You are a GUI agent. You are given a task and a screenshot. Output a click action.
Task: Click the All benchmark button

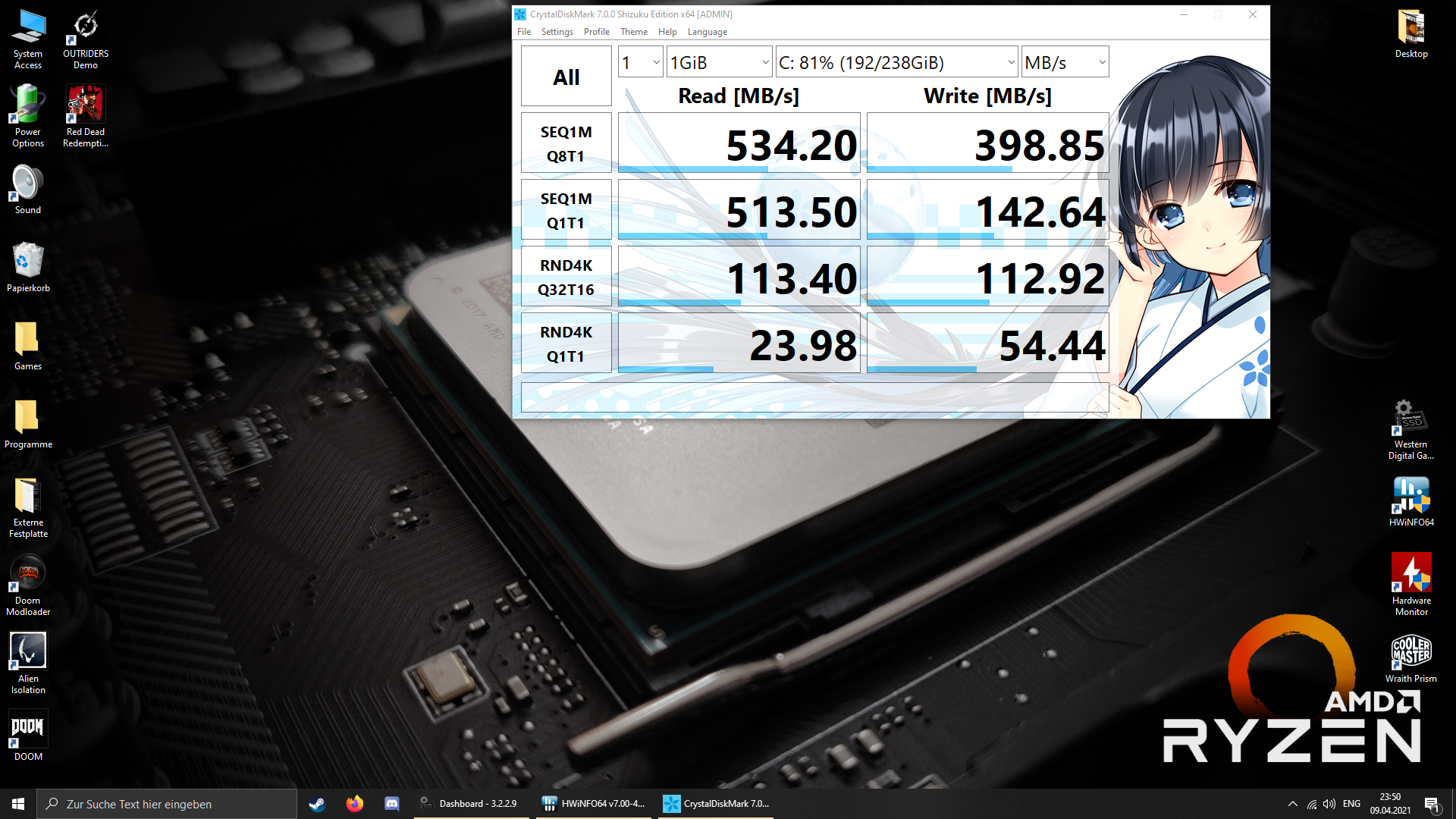(566, 77)
